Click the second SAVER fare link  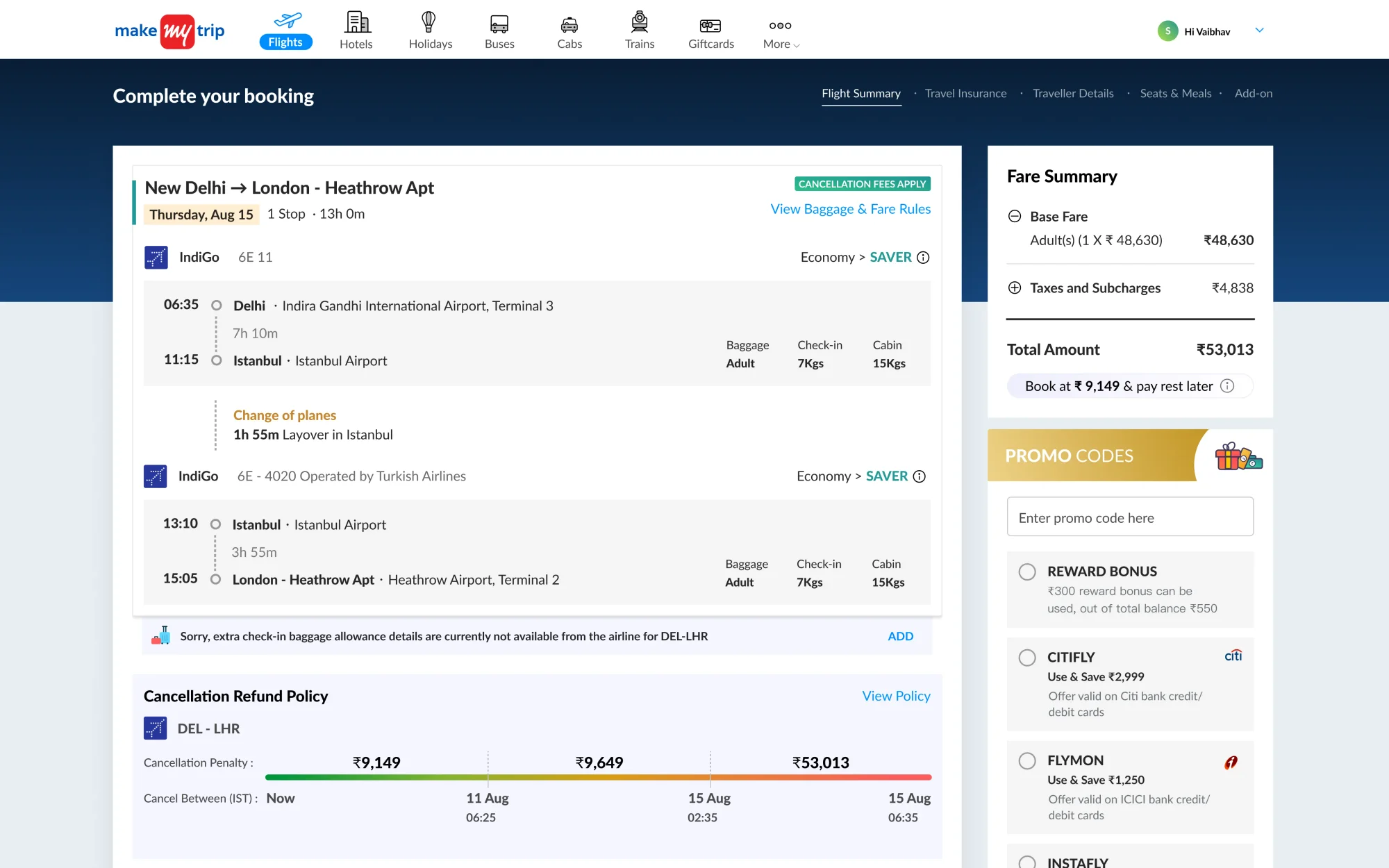tap(886, 476)
